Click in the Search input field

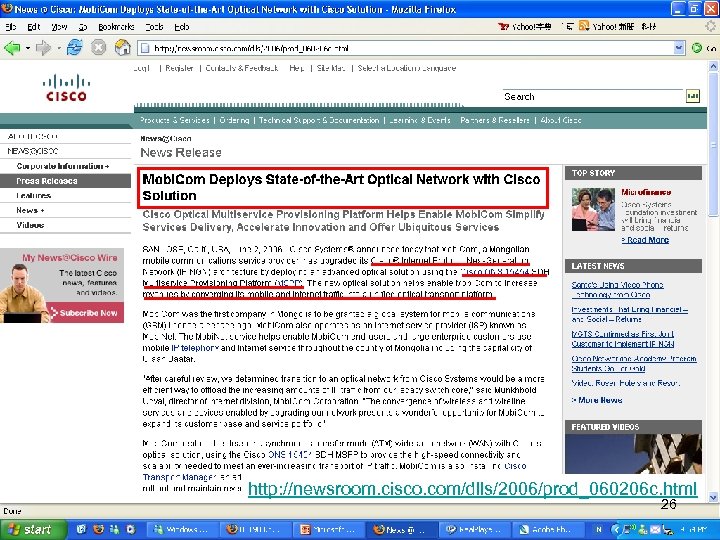pyautogui.click(x=593, y=96)
